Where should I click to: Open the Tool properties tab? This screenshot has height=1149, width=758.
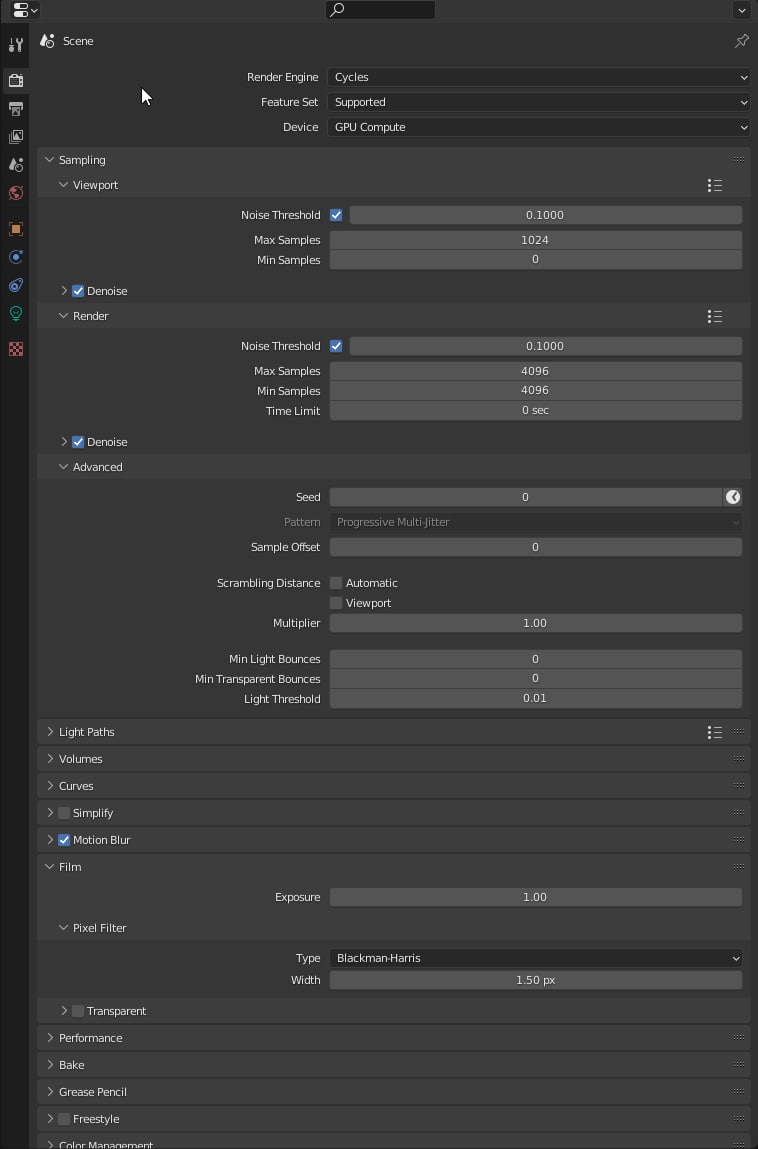[15, 45]
